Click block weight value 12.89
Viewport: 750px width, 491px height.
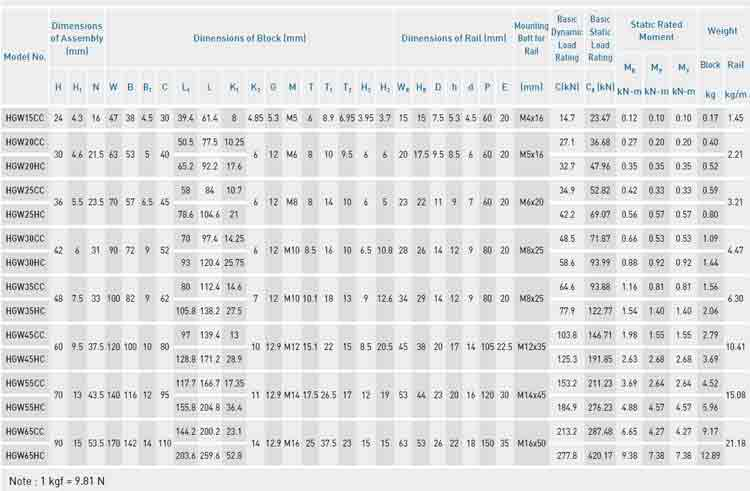pos(710,456)
